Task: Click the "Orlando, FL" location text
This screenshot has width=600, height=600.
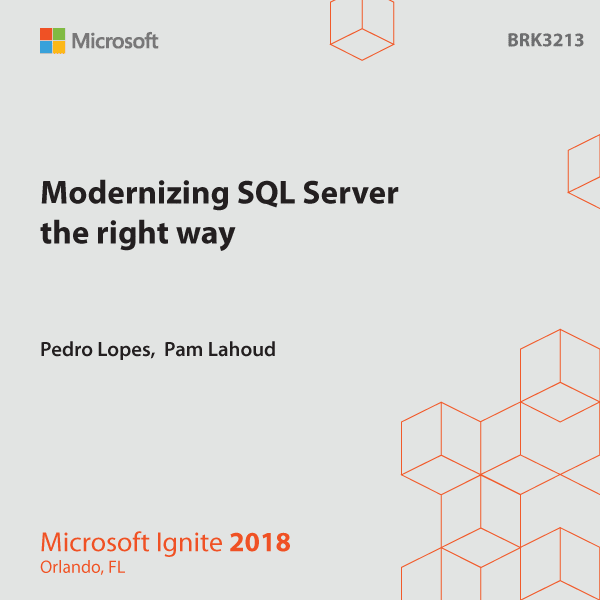Action: click(x=83, y=567)
